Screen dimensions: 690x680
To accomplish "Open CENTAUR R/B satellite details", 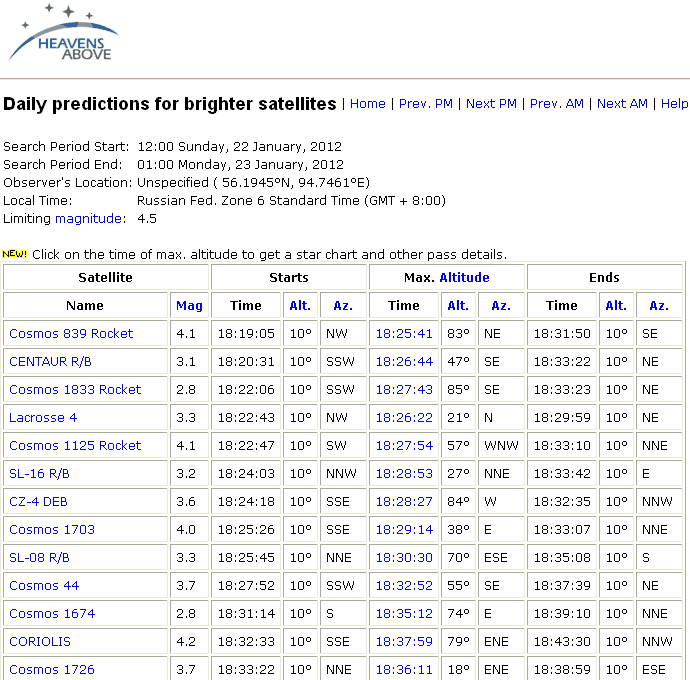I will 50,362.
